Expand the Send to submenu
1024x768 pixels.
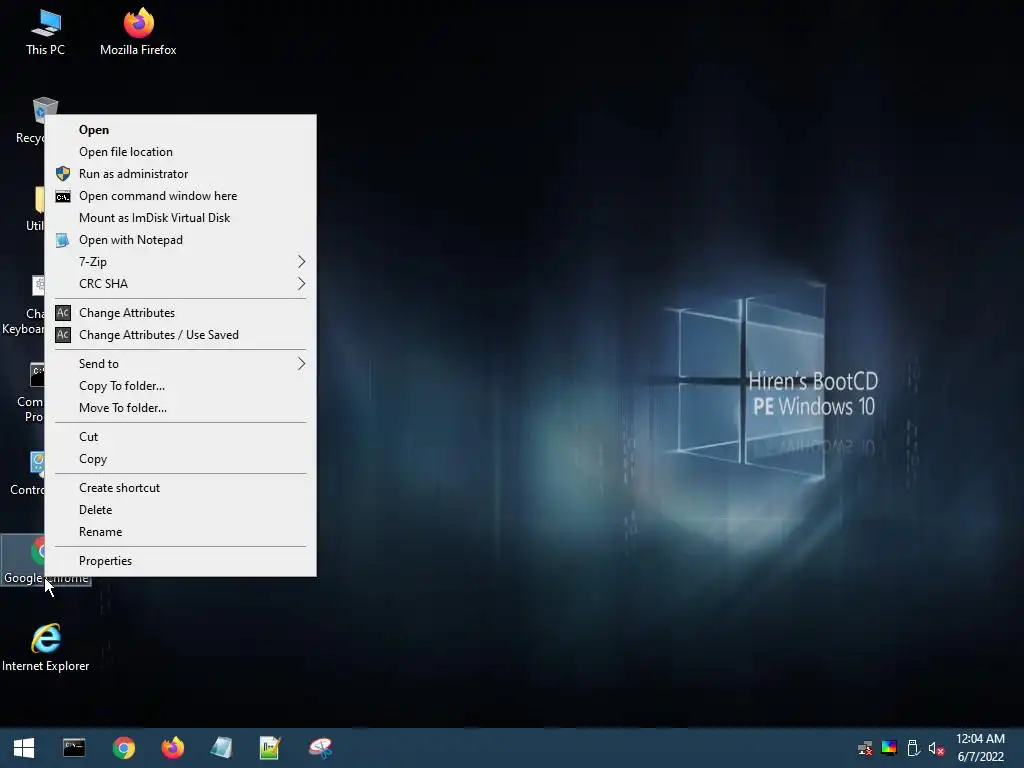(180, 364)
